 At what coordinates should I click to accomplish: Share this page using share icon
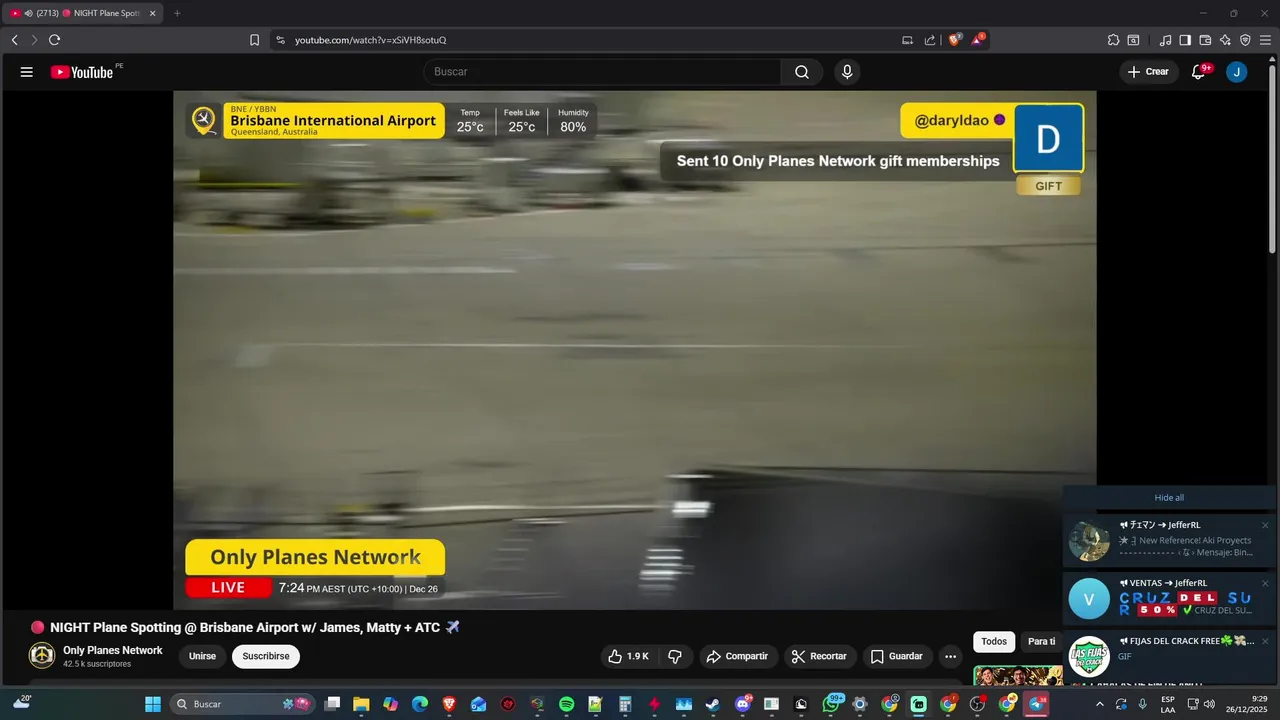(930, 40)
